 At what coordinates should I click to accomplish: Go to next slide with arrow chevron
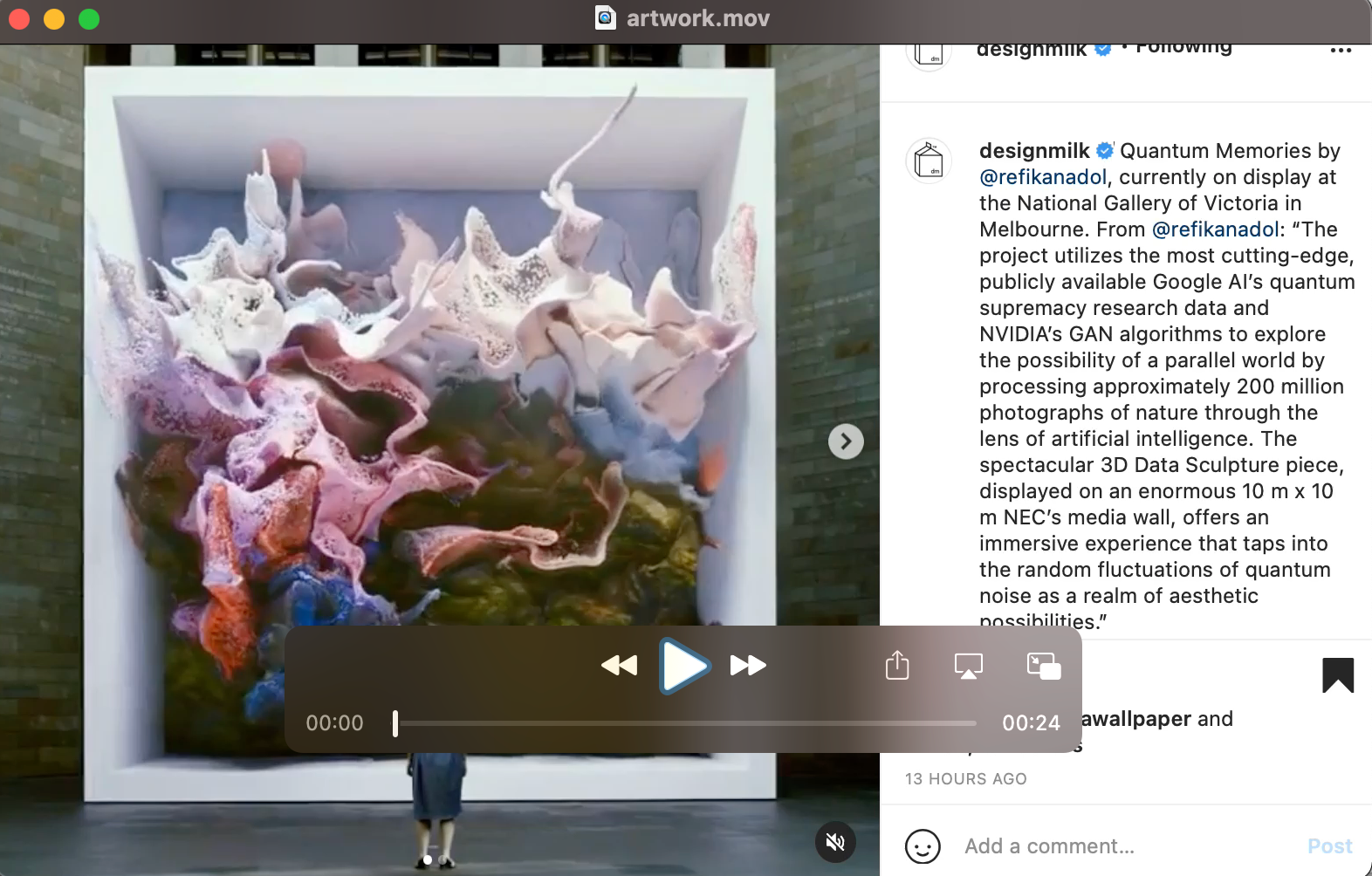[846, 441]
